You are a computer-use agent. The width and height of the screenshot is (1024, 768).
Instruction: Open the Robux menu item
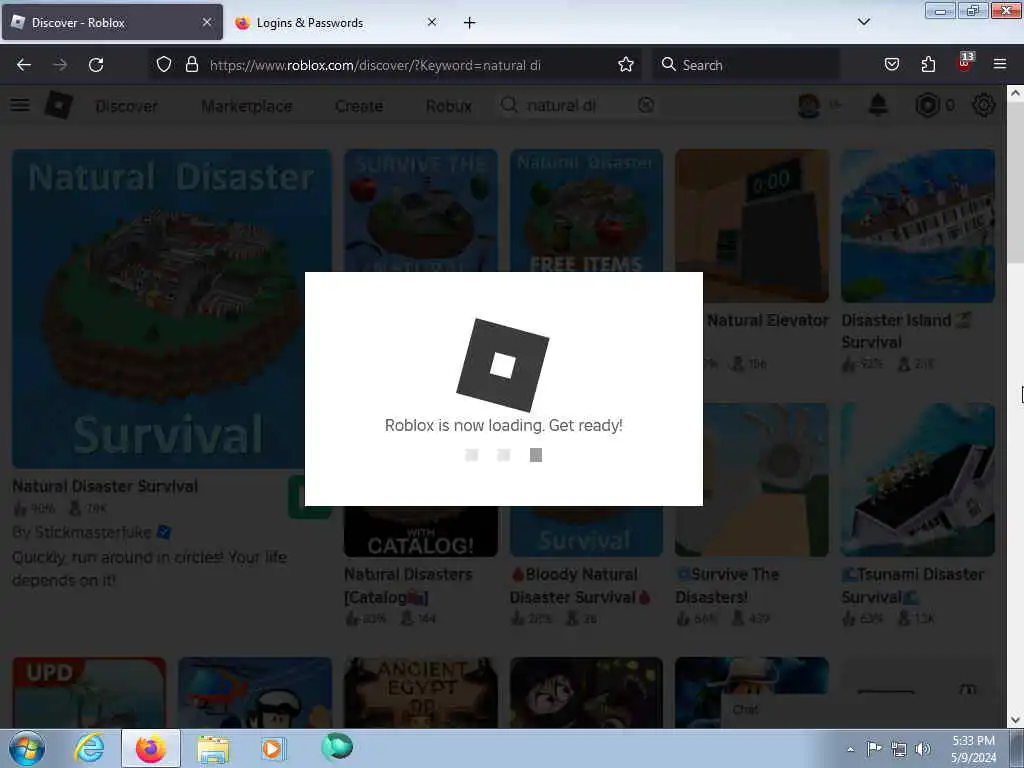pos(449,106)
